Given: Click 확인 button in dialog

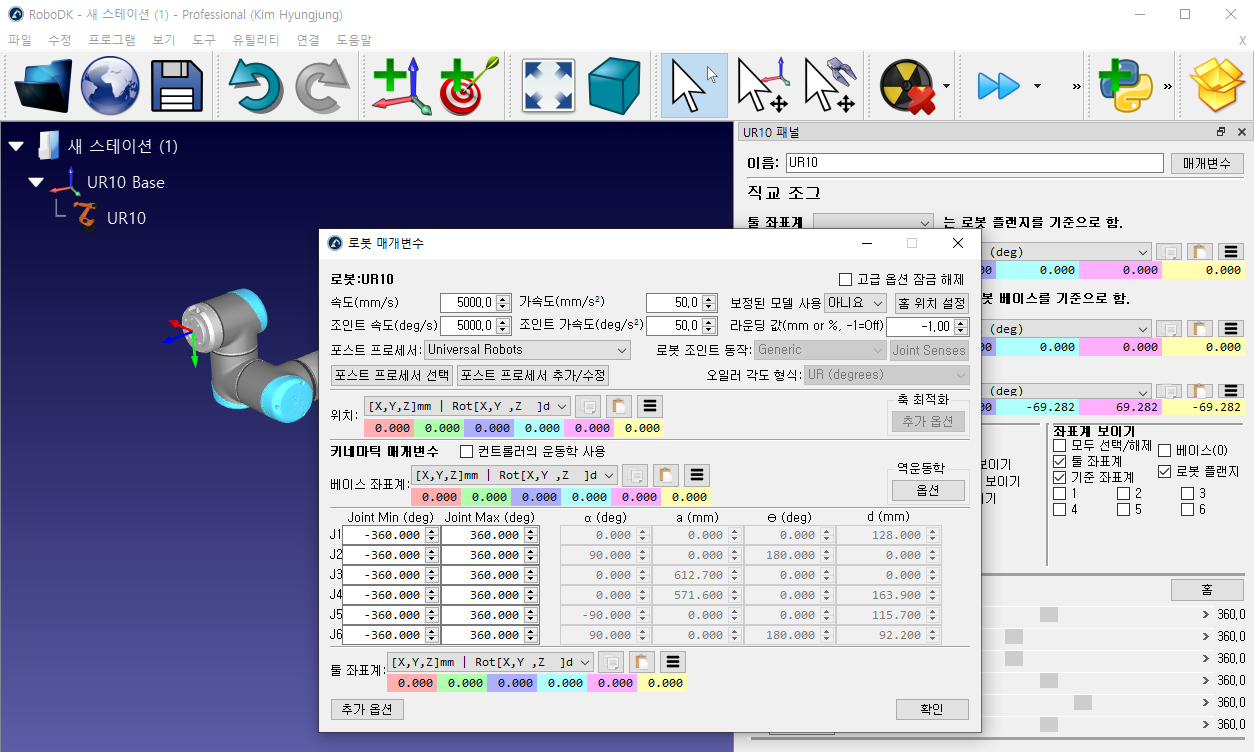Looking at the screenshot, I should click(x=932, y=709).
